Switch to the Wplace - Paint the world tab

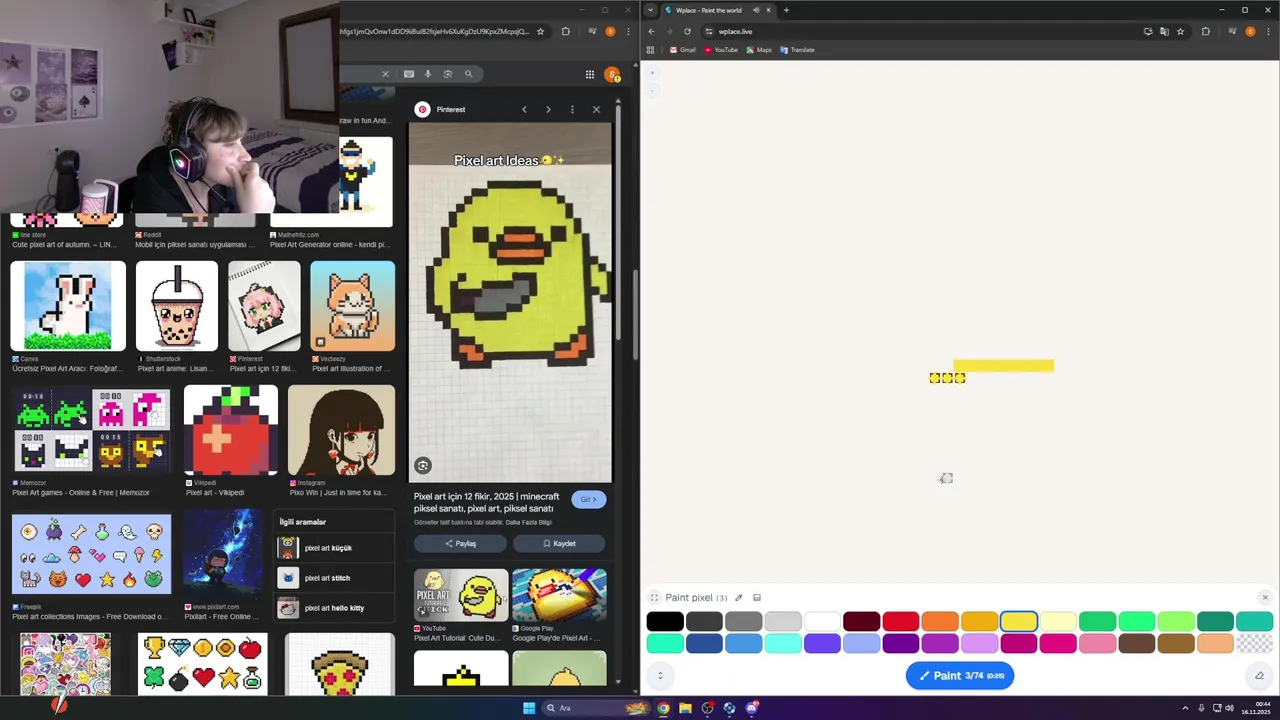(x=715, y=10)
